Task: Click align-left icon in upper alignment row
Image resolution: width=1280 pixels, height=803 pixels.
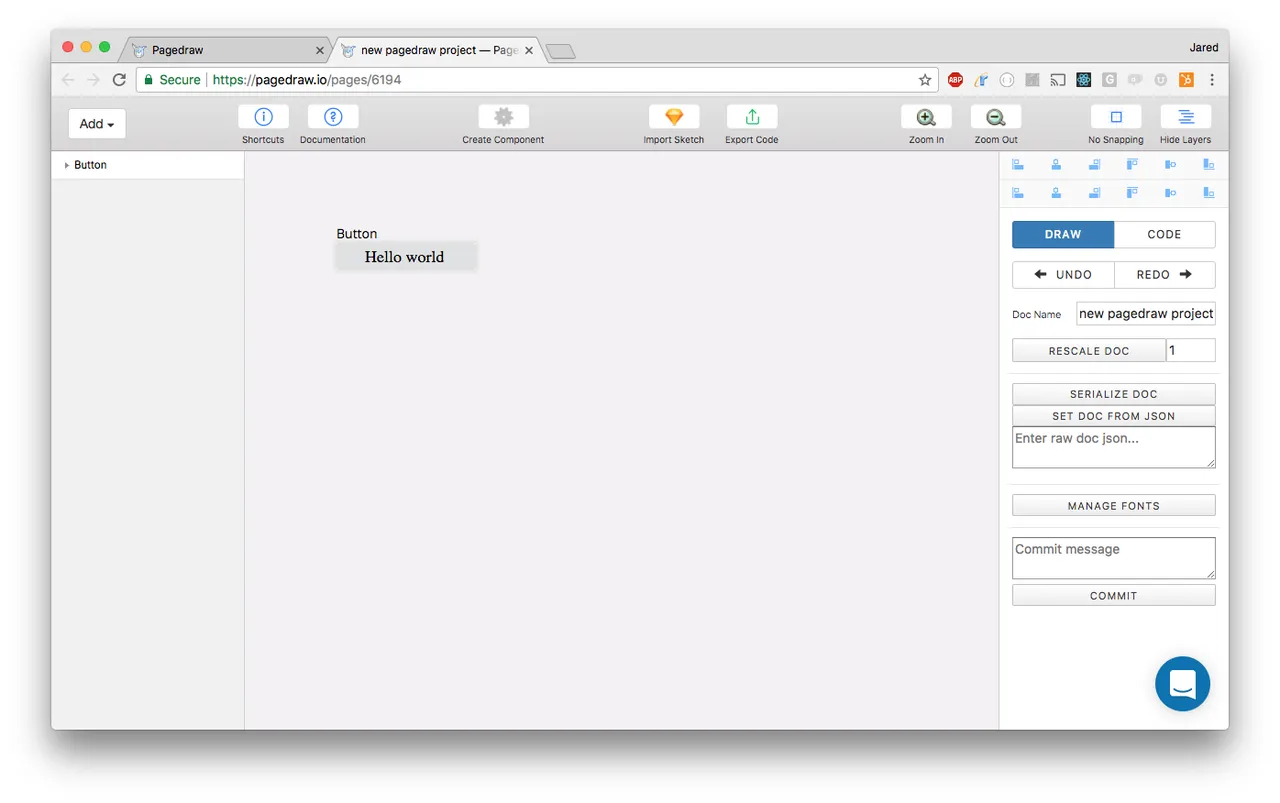Action: [1018, 165]
